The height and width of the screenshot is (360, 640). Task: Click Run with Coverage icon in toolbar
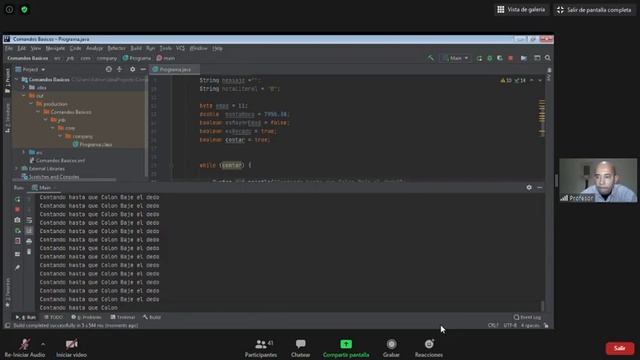(x=500, y=58)
